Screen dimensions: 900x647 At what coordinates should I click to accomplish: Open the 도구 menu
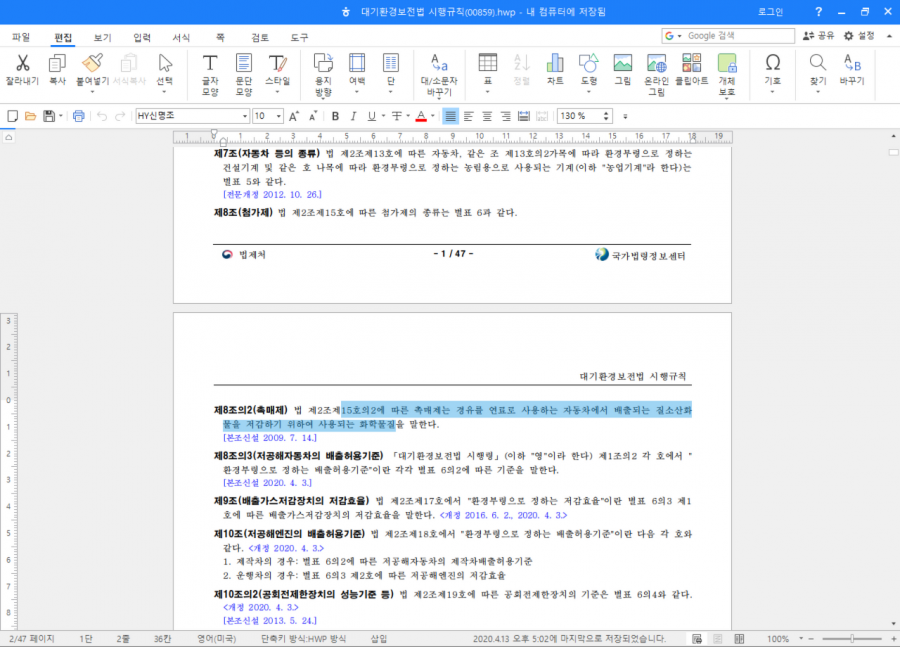click(299, 37)
